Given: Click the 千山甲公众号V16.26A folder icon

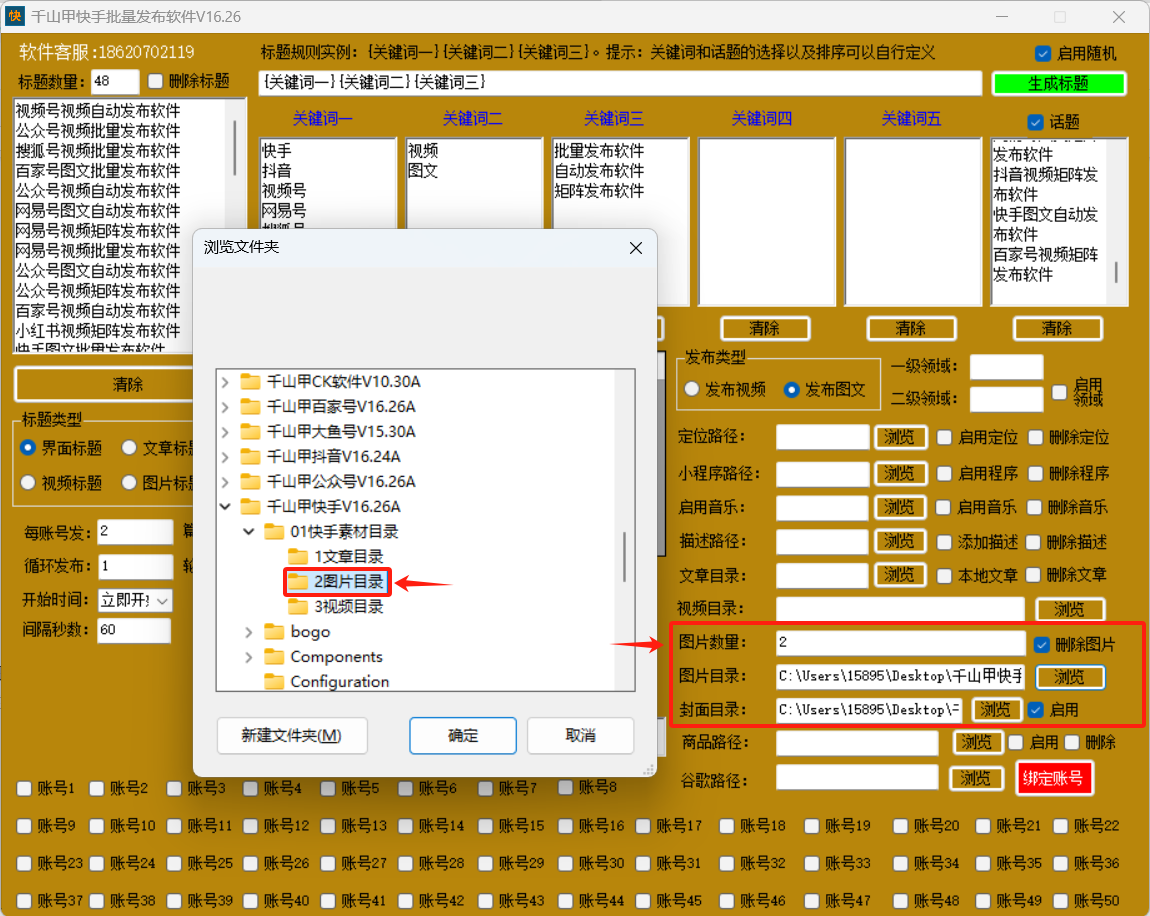Looking at the screenshot, I should click(x=250, y=481).
